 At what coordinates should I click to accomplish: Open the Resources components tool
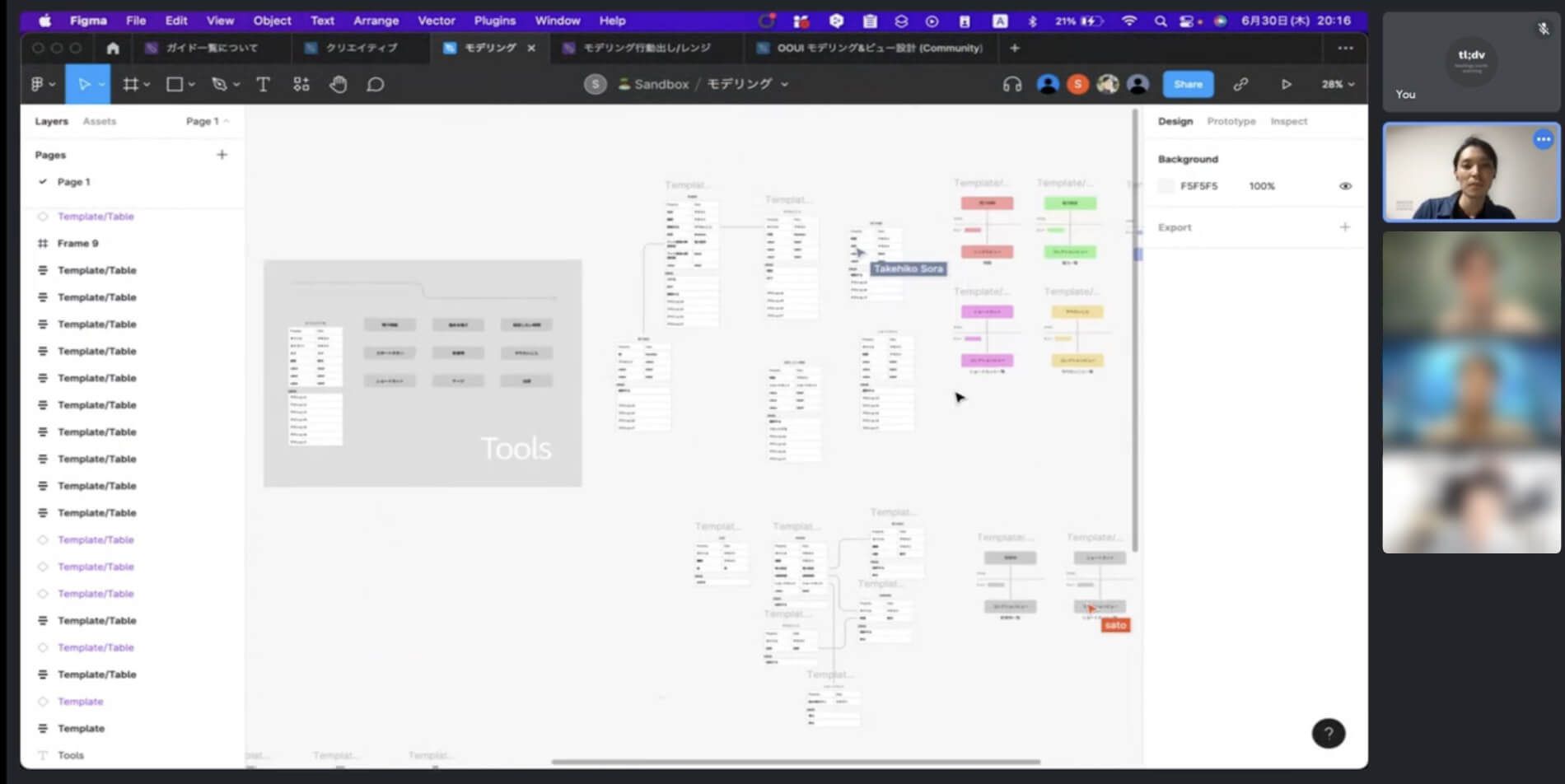click(301, 84)
